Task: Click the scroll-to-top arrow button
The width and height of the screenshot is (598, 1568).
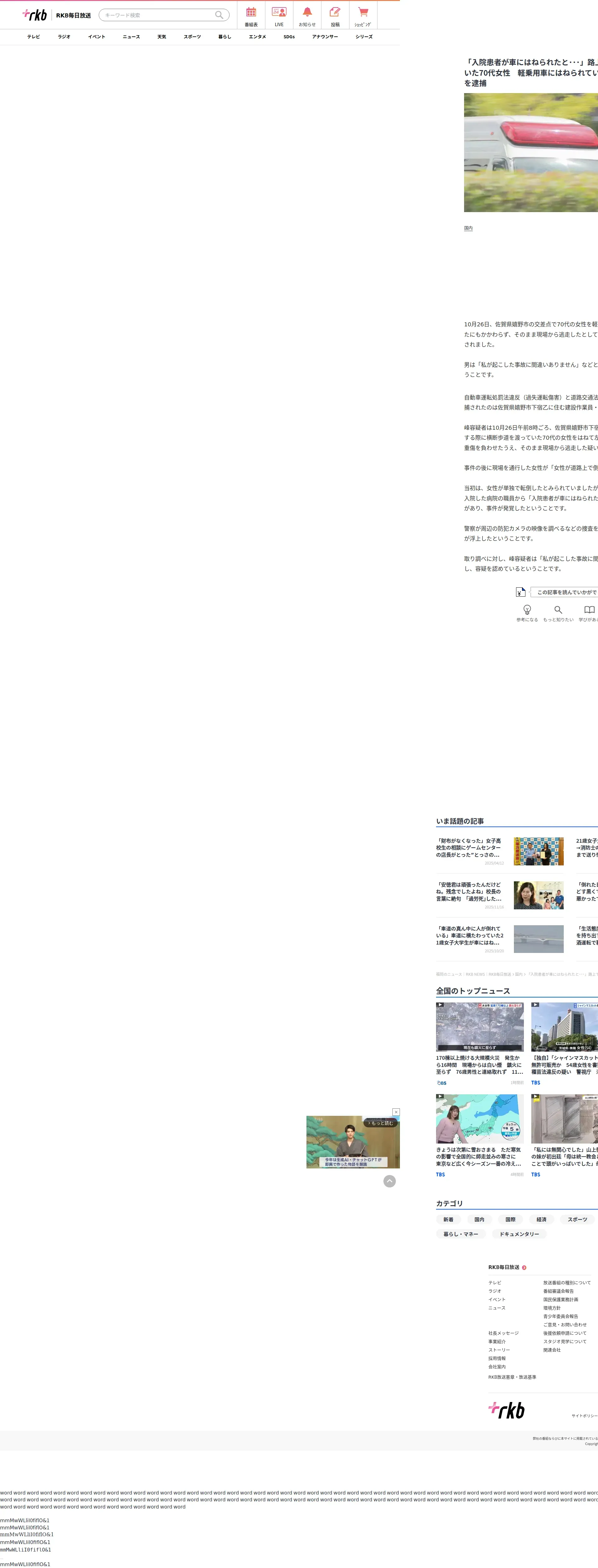Action: tap(390, 1182)
